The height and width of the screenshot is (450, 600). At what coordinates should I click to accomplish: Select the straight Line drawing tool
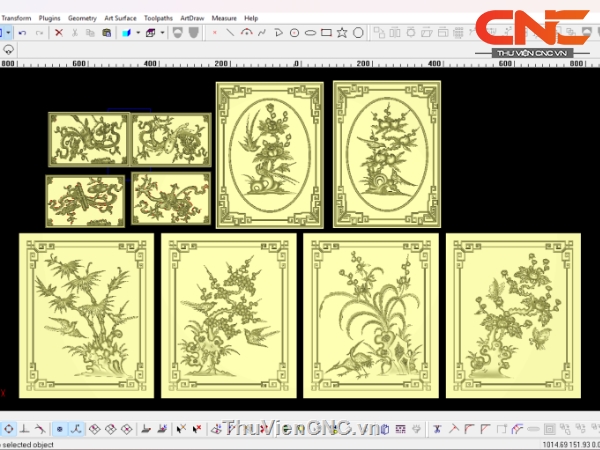[x=230, y=33]
